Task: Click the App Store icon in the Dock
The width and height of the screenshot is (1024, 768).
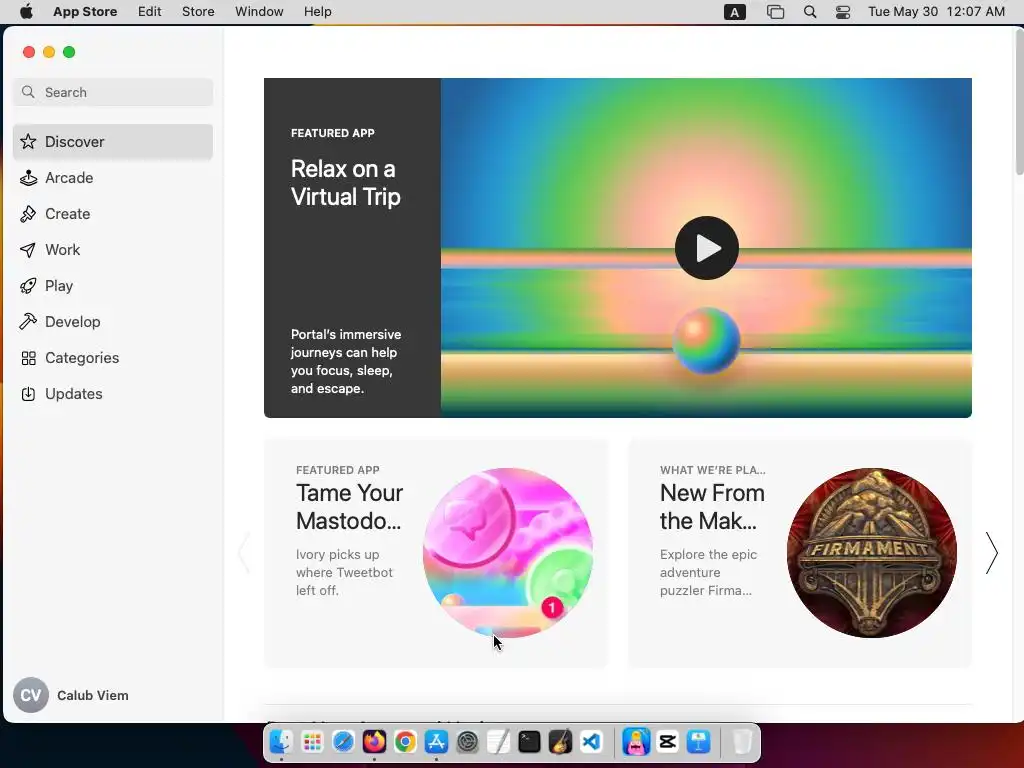Action: (436, 742)
